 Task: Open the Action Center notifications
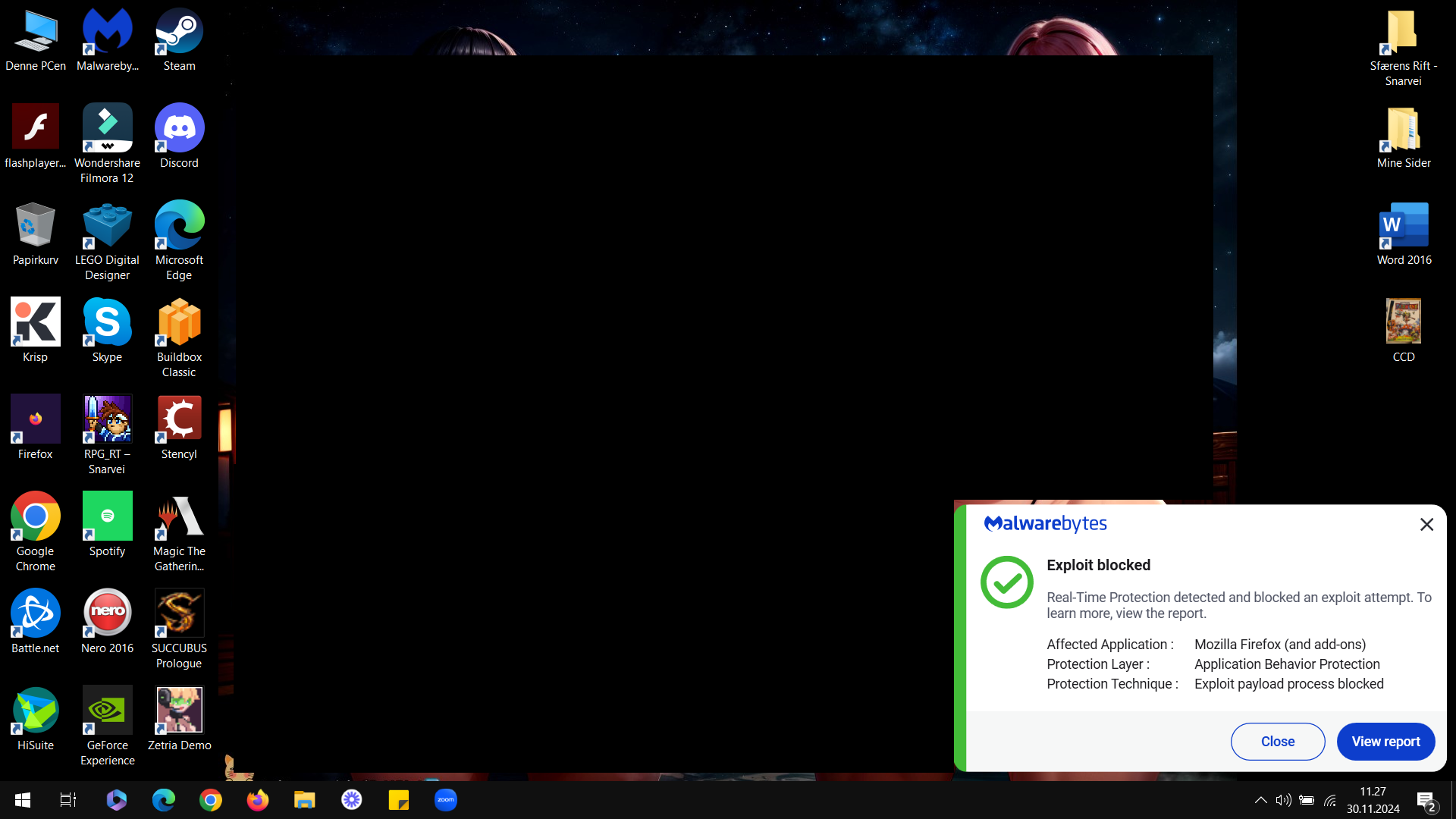1426,801
